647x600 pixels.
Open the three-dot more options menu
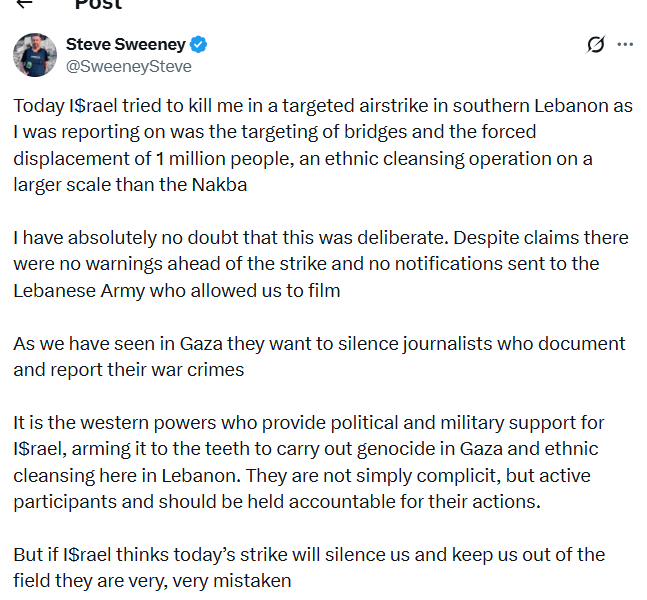click(626, 44)
